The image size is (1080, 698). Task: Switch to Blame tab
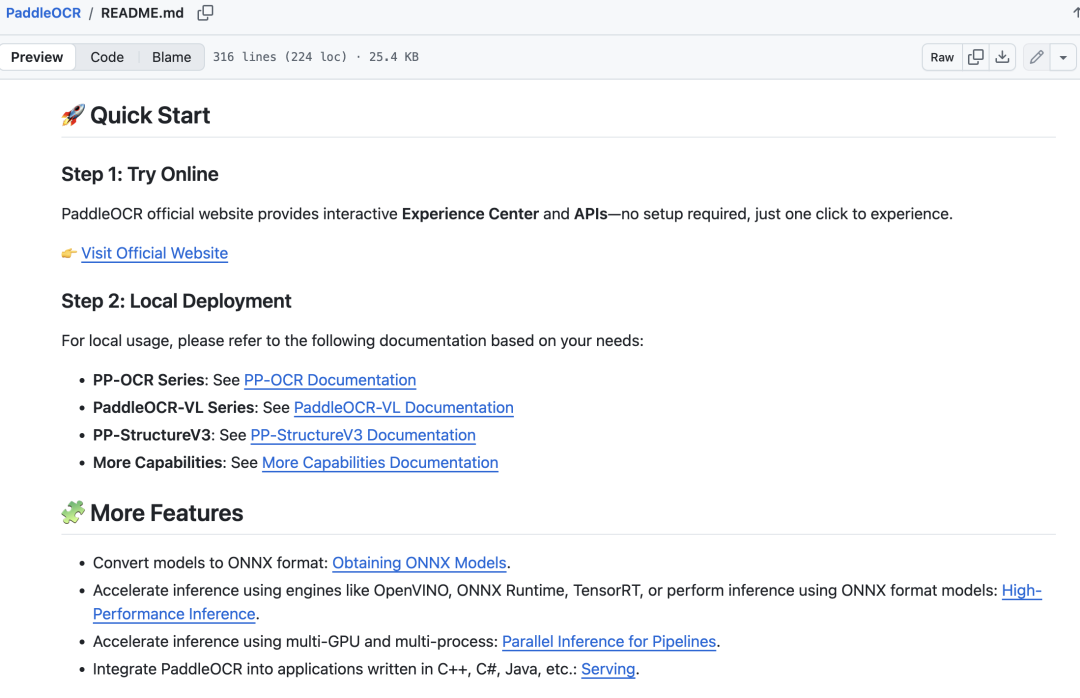pyautogui.click(x=172, y=57)
